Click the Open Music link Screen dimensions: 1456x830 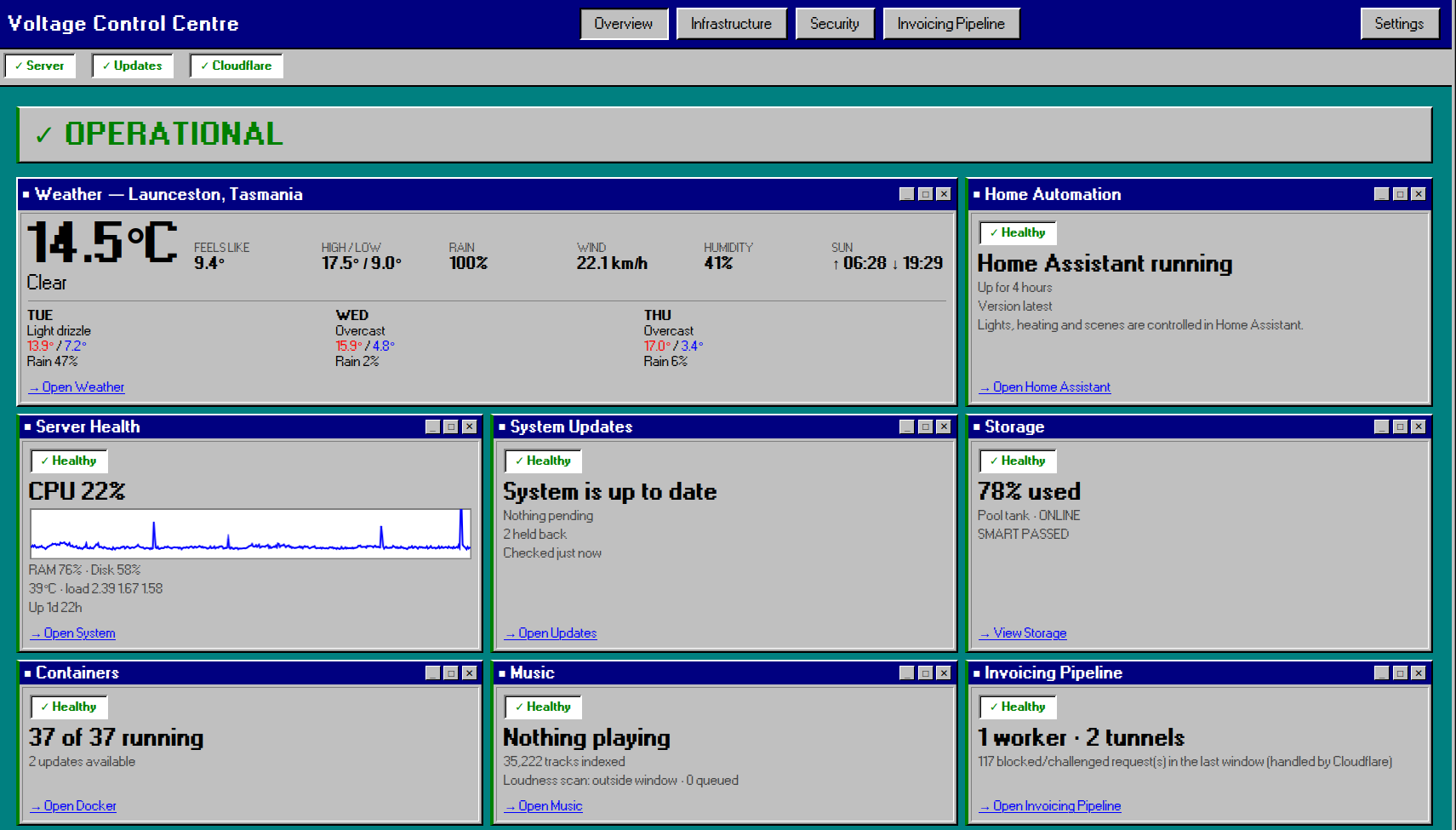coord(544,806)
